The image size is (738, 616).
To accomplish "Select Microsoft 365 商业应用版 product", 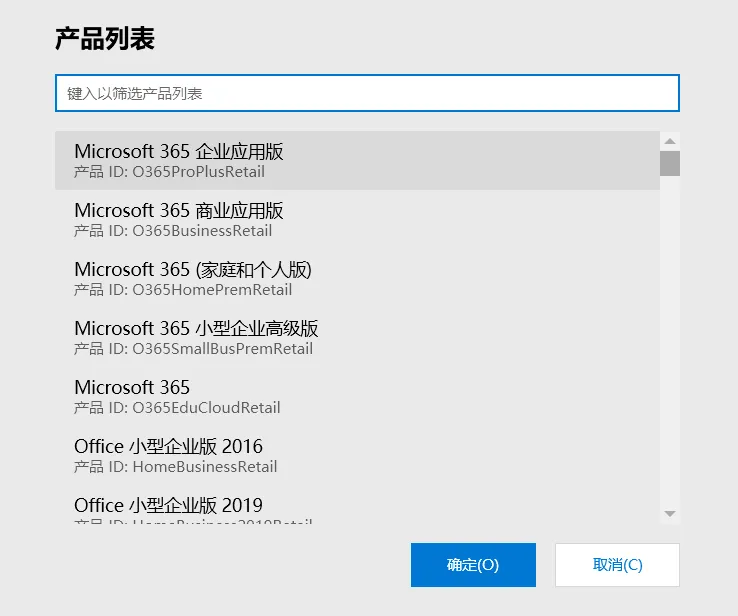I will pyautogui.click(x=357, y=219).
